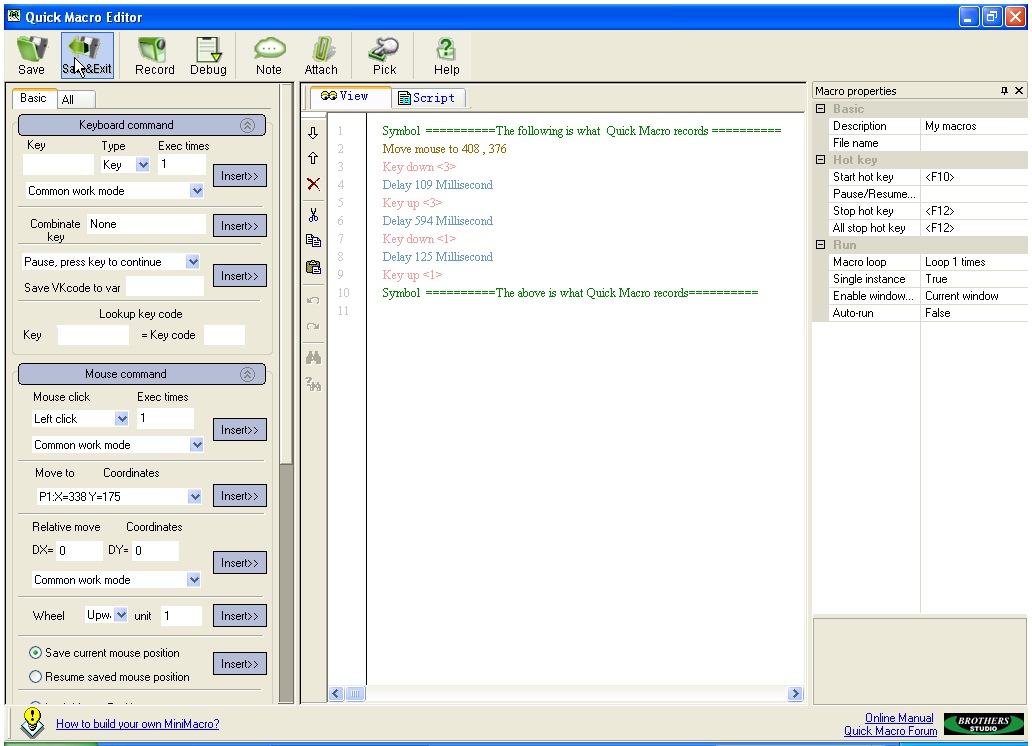Select Save current mouse position radio
This screenshot has width=1032, height=746.
36,653
